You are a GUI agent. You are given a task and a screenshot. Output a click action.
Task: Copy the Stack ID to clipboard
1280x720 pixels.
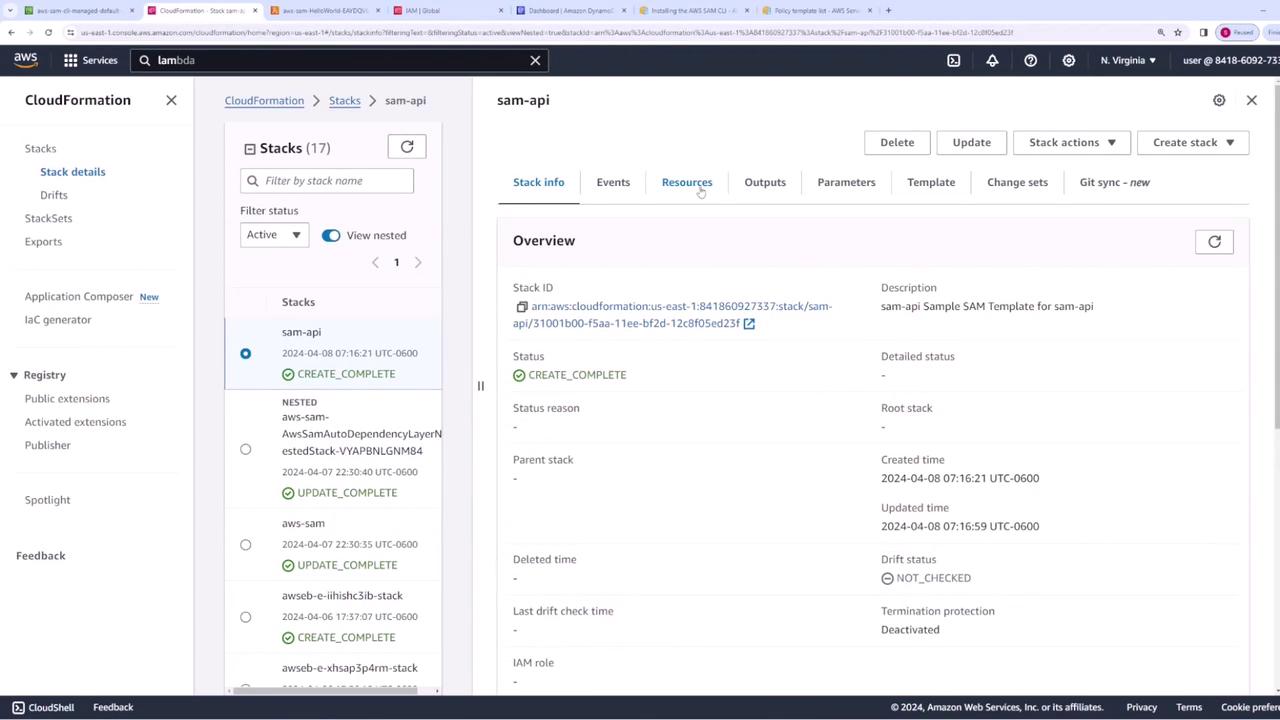(x=521, y=307)
